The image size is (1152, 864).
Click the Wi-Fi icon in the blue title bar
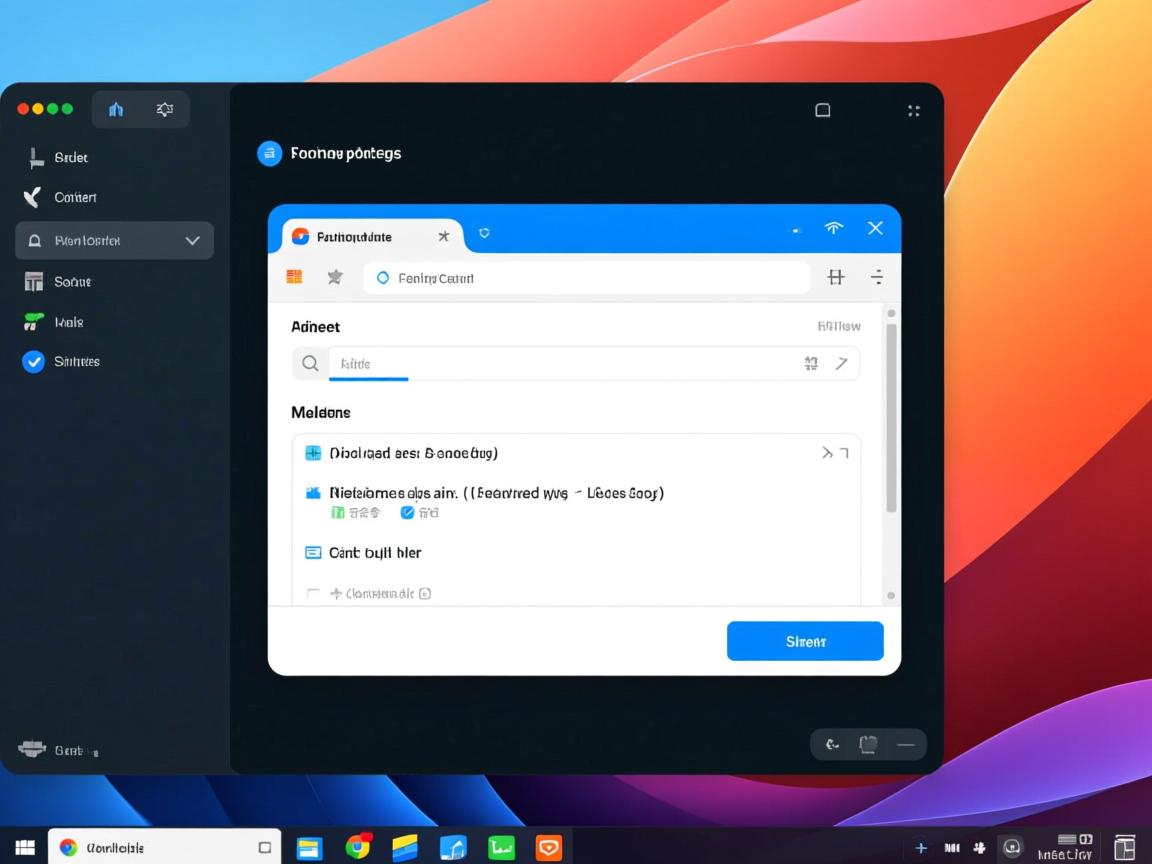click(x=833, y=228)
